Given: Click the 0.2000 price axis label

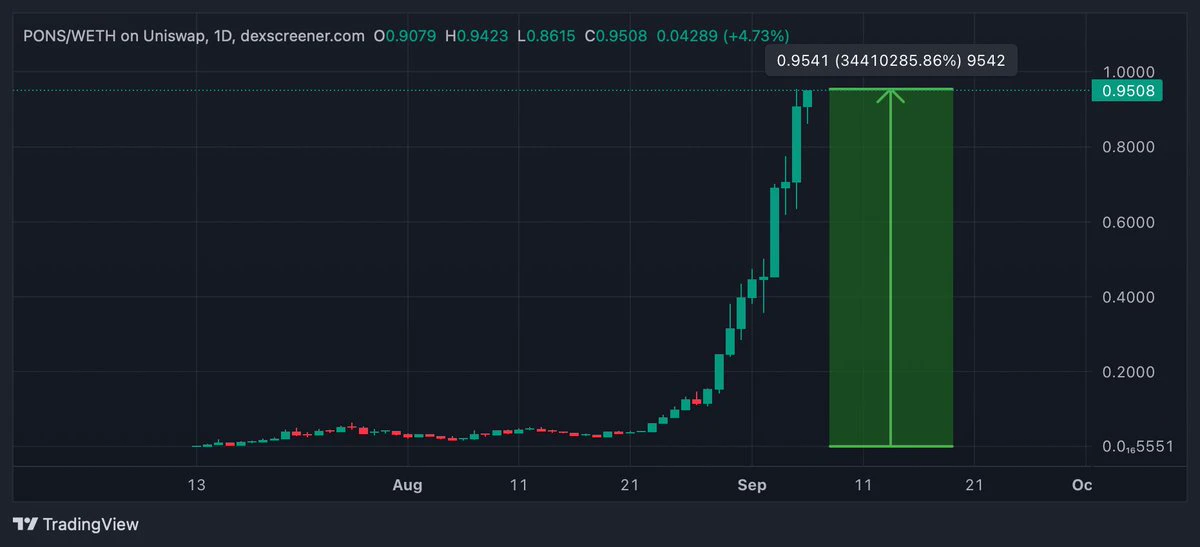Looking at the screenshot, I should click(x=1129, y=372).
